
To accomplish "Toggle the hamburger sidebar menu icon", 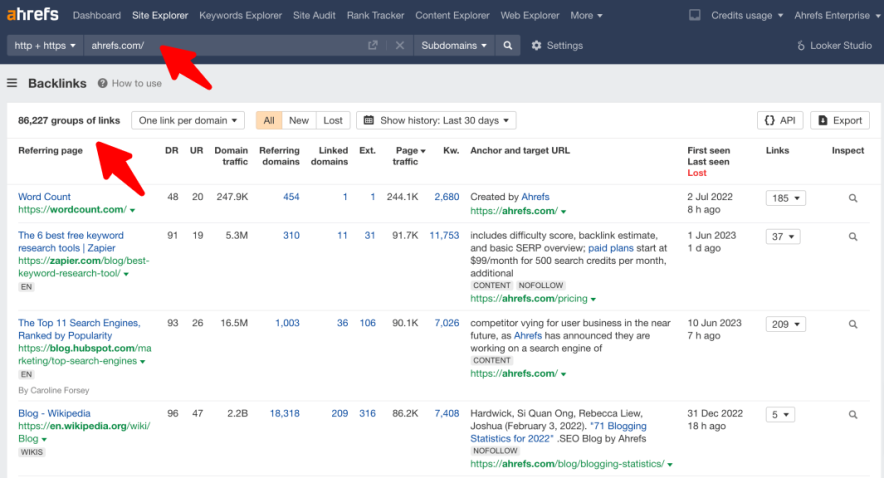I will [x=12, y=84].
